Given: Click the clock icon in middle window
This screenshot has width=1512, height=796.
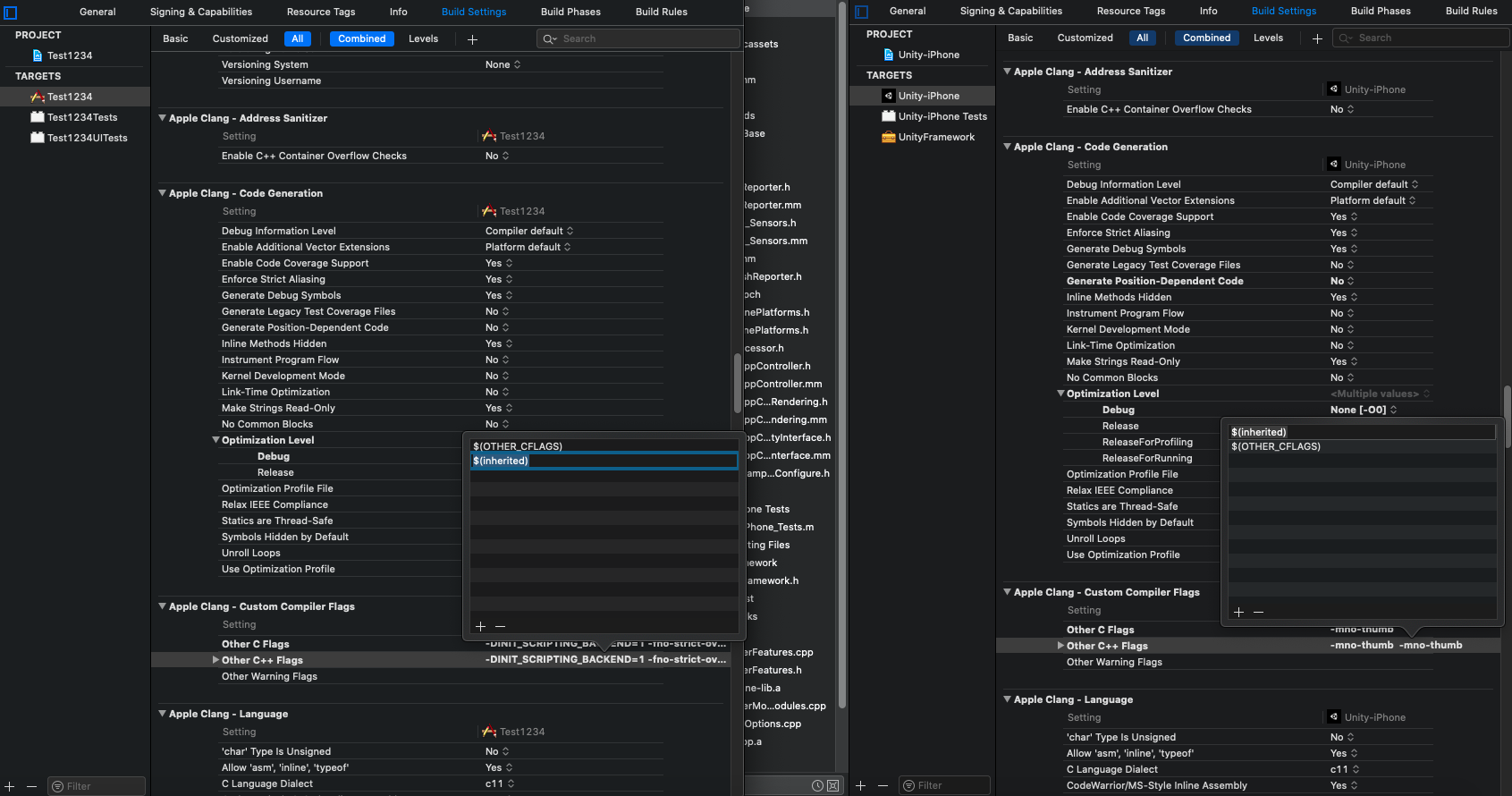Looking at the screenshot, I should tap(817, 785).
